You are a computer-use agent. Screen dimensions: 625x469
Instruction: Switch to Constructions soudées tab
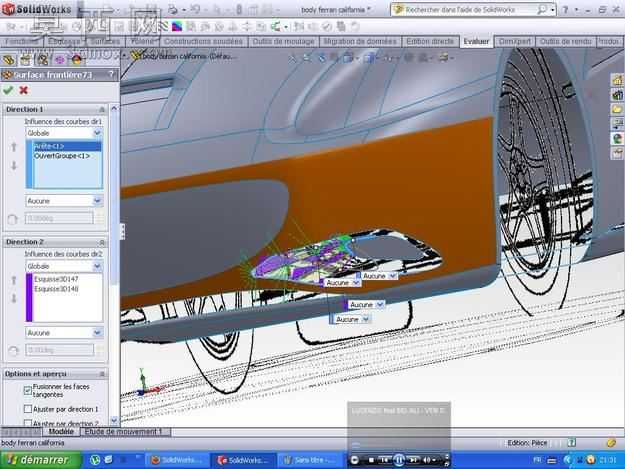click(203, 41)
